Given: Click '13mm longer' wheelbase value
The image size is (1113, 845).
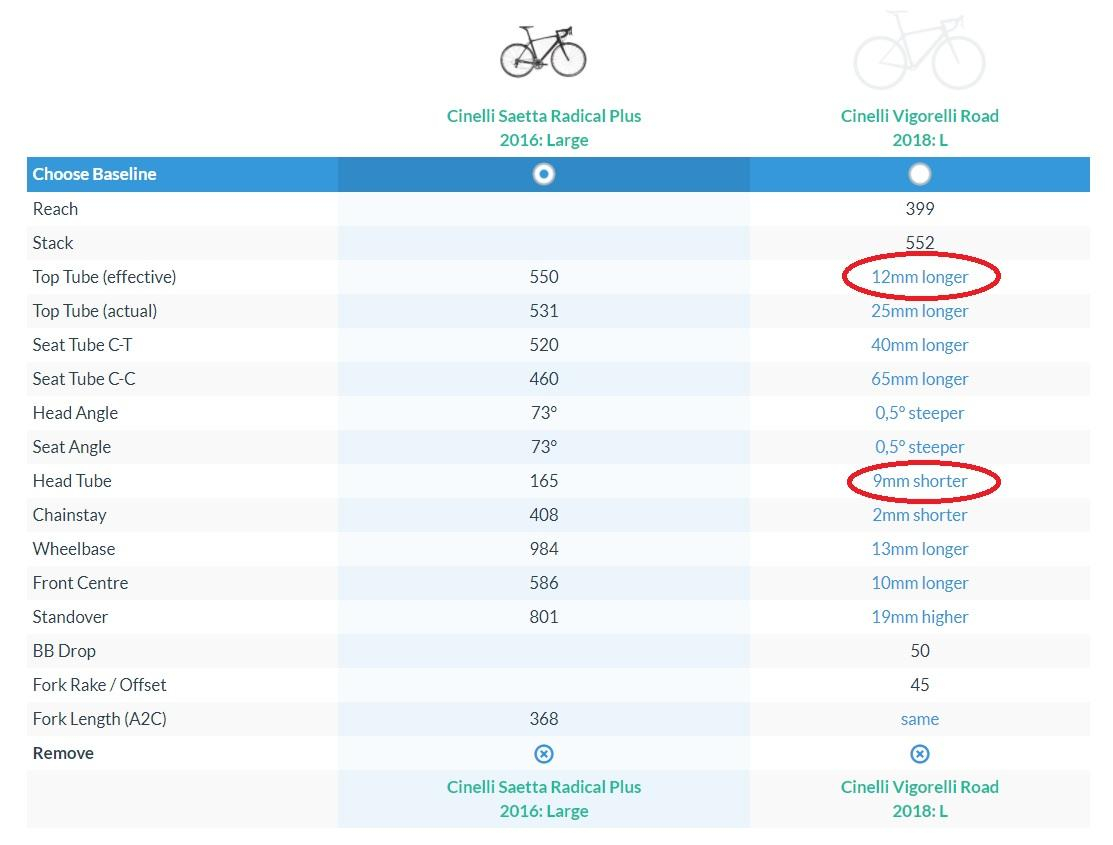Looking at the screenshot, I should coord(919,549).
